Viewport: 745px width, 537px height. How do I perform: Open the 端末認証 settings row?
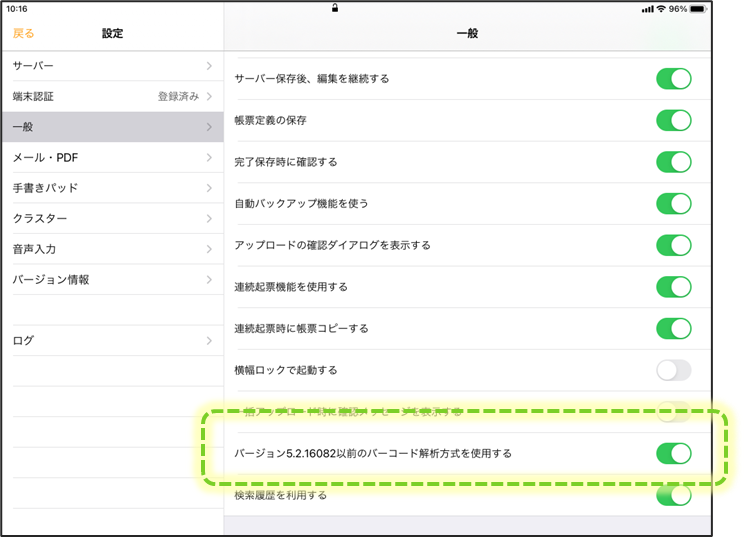point(112,96)
